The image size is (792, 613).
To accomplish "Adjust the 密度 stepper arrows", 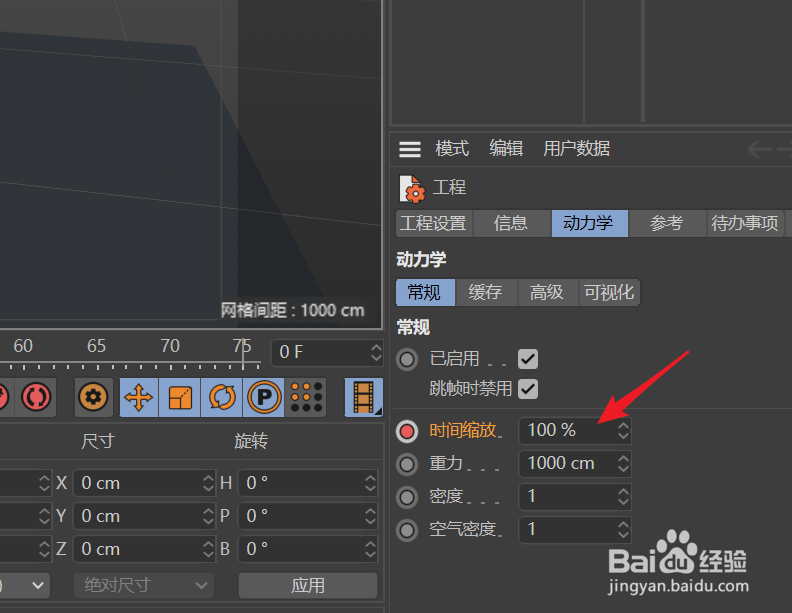I will tap(623, 497).
